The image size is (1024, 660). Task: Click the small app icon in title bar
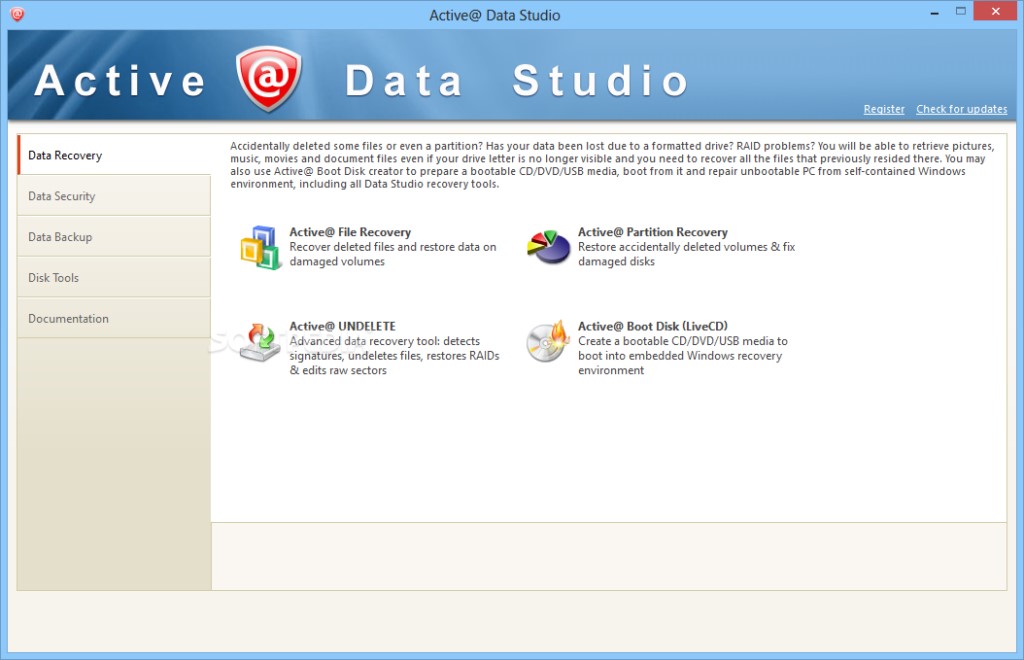tap(18, 14)
